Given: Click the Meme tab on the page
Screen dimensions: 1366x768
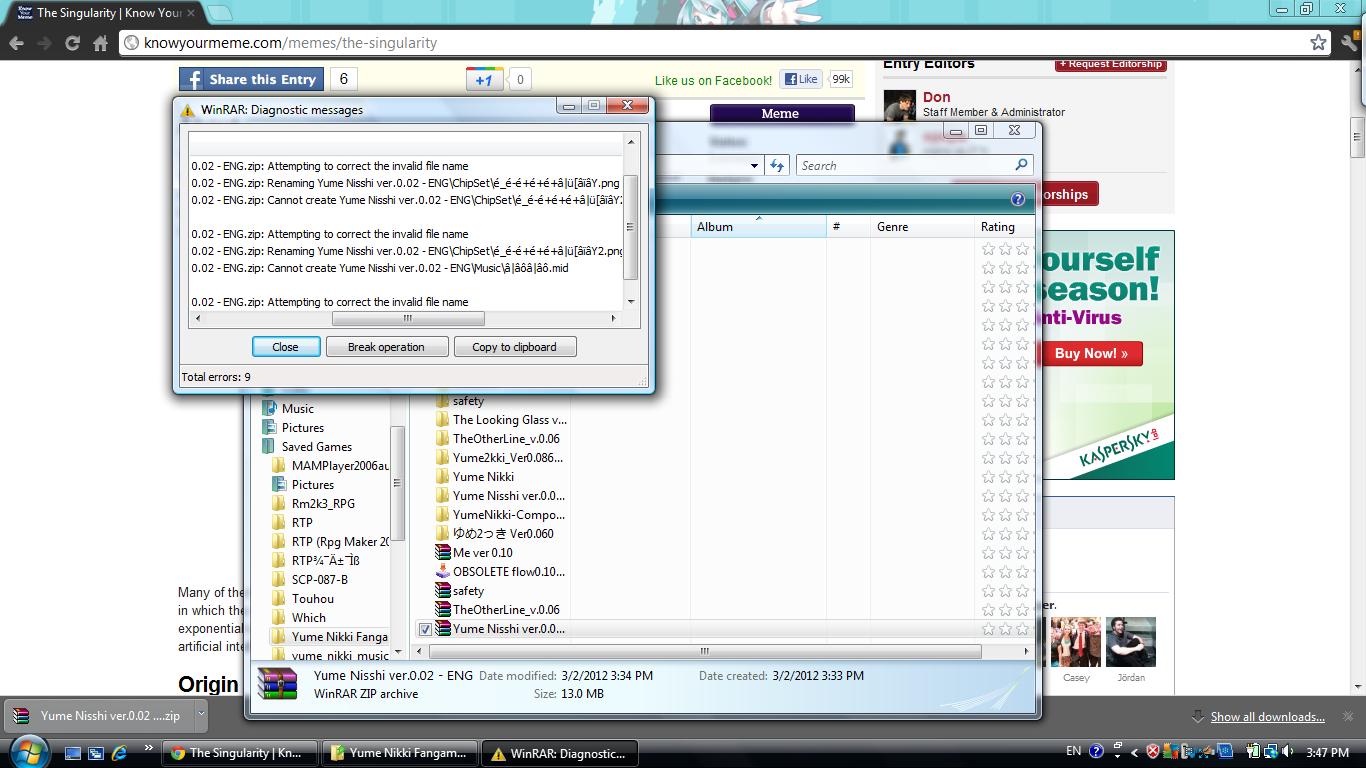Looking at the screenshot, I should pyautogui.click(x=781, y=113).
